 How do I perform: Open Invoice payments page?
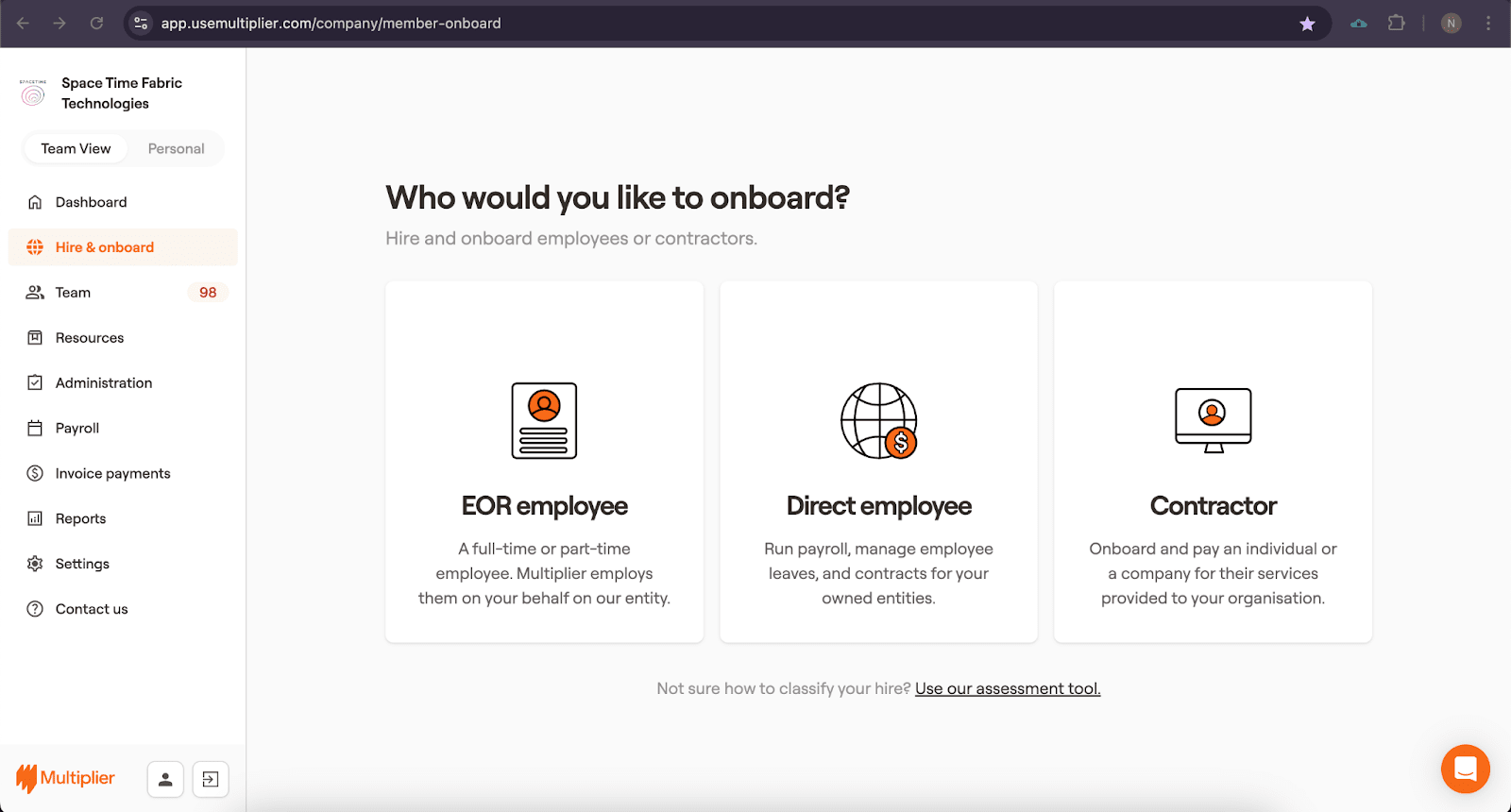(123, 474)
